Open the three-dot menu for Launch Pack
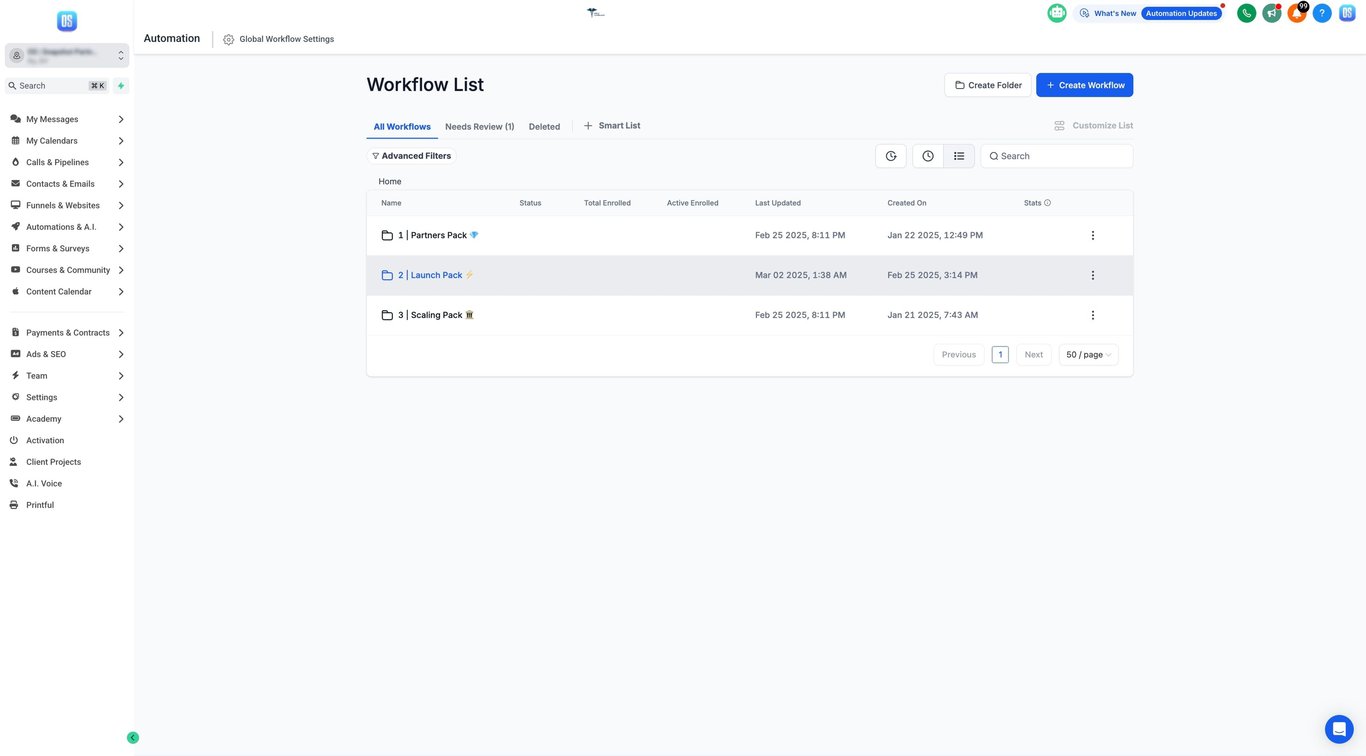 pyautogui.click(x=1093, y=275)
